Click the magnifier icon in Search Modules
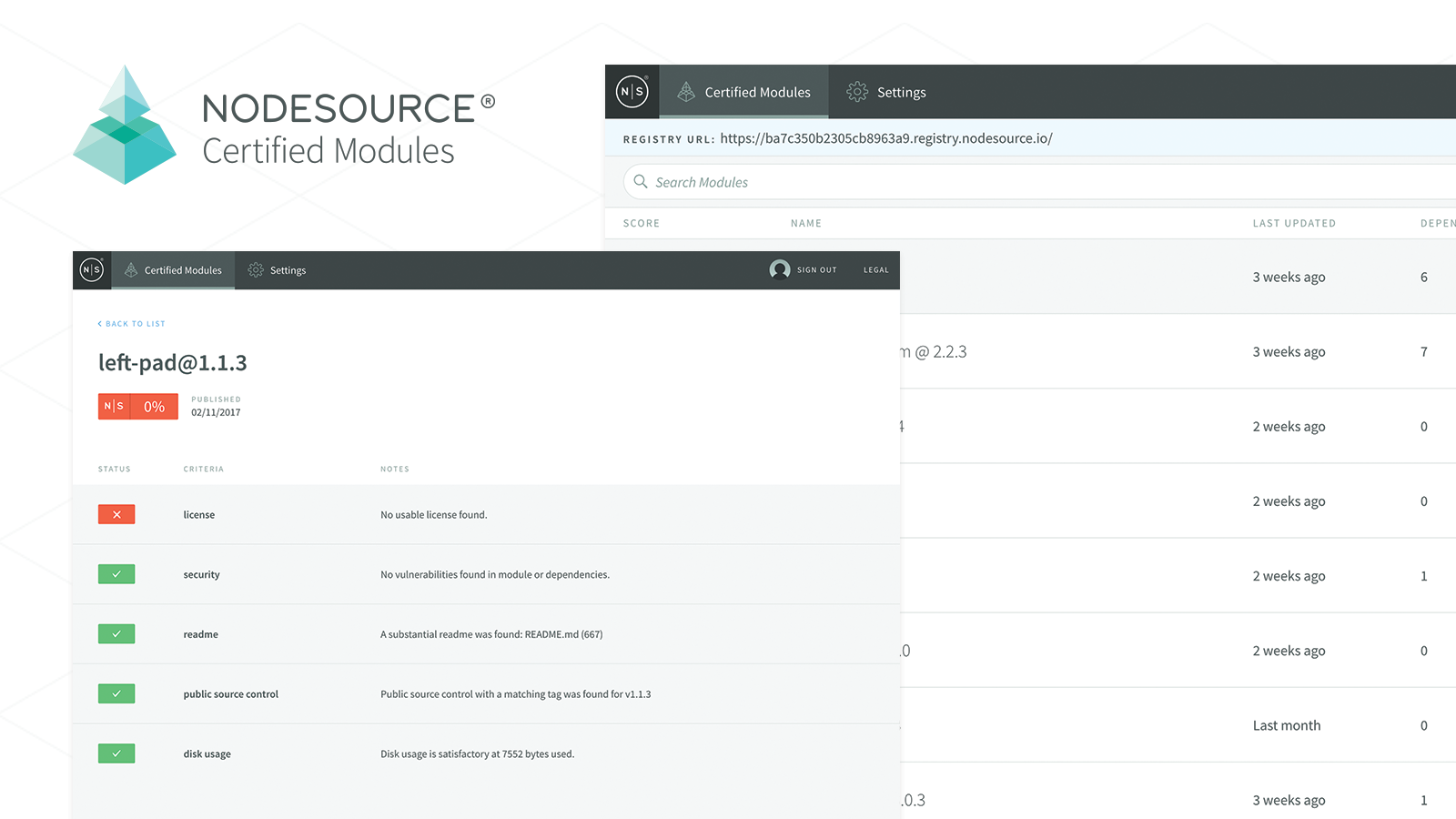The image size is (1456, 819). click(641, 181)
